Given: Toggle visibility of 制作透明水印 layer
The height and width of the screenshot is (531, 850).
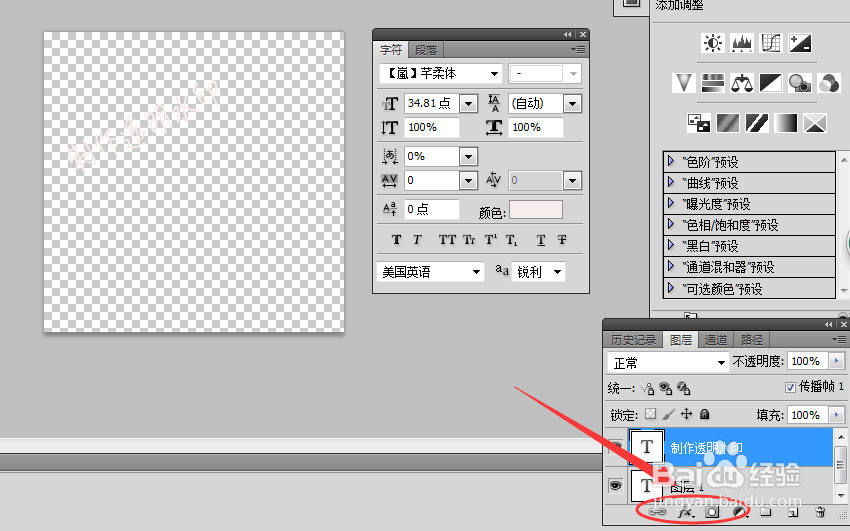Looking at the screenshot, I should point(615,447).
